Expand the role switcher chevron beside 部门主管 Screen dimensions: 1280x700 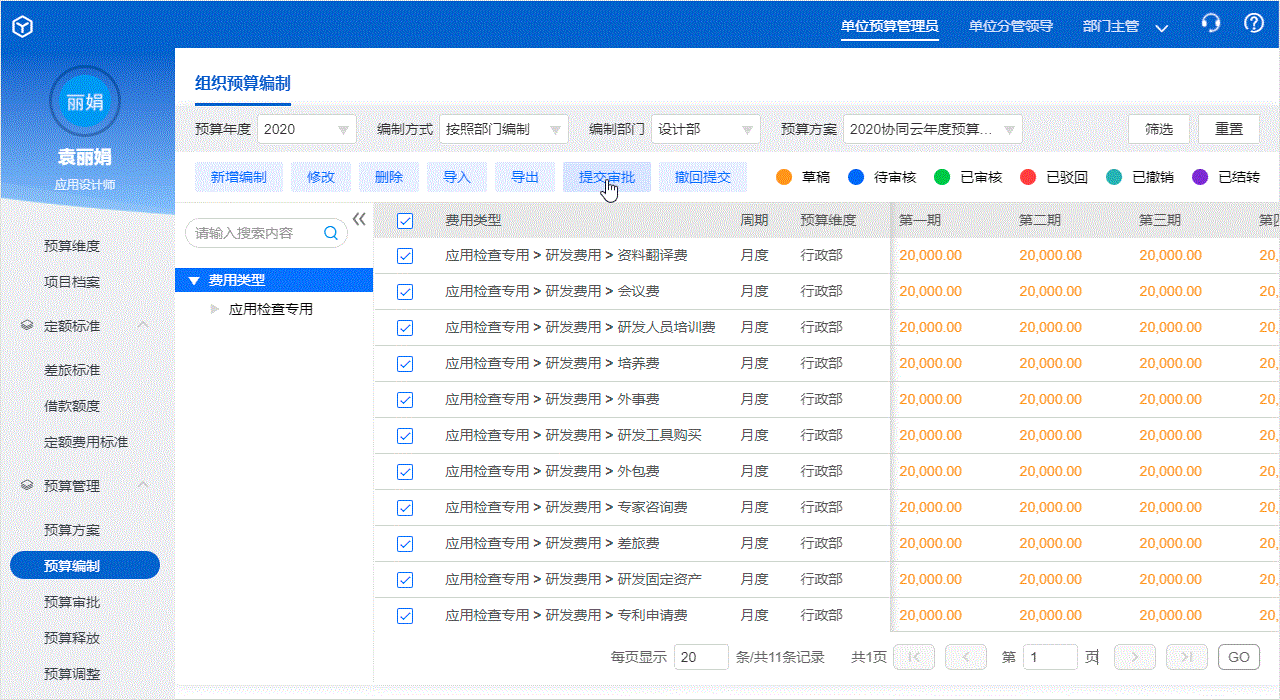1161,28
